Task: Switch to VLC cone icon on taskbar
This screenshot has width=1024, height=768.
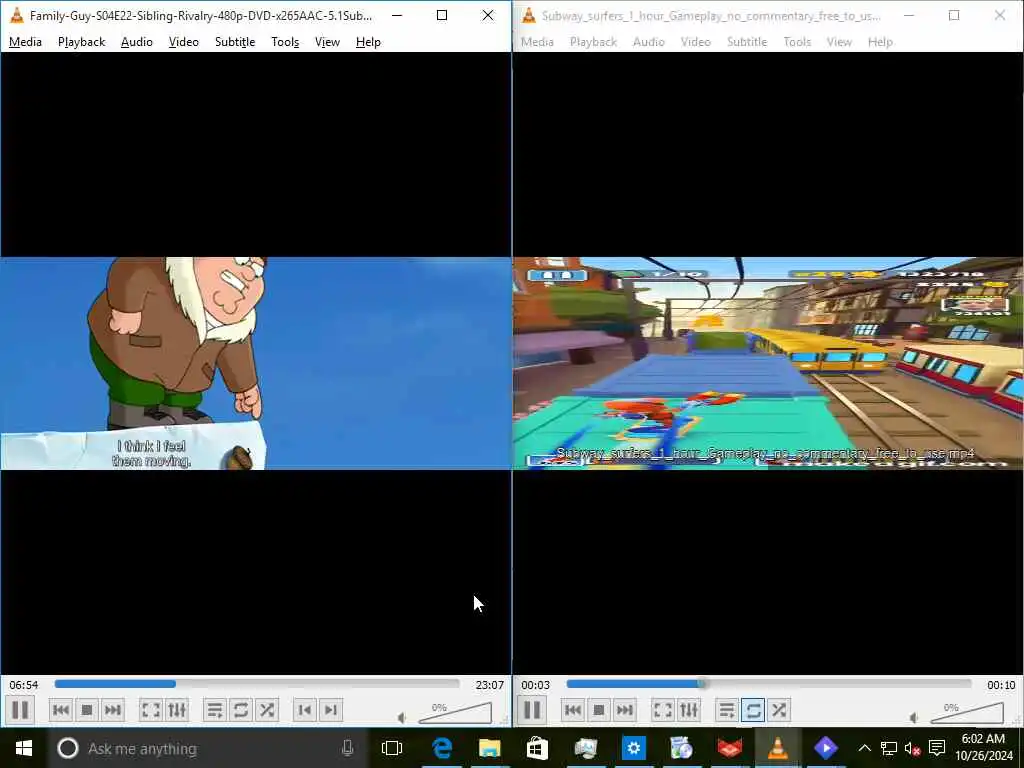Action: [777, 748]
